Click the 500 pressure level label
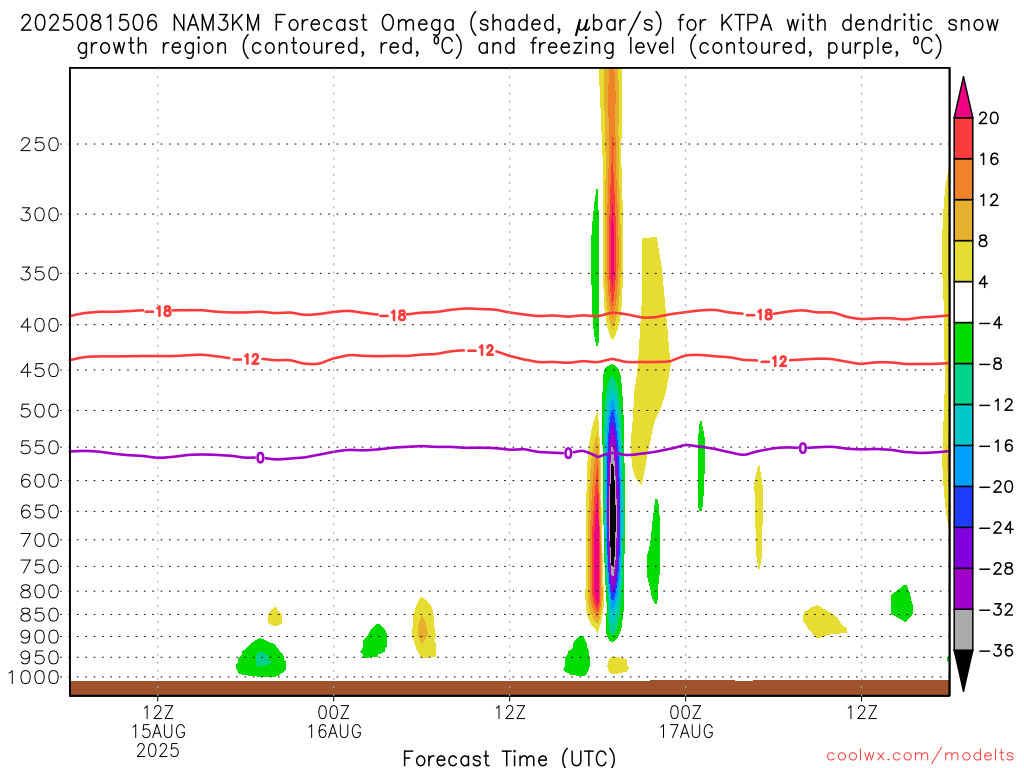The image size is (1024, 768). (x=40, y=411)
